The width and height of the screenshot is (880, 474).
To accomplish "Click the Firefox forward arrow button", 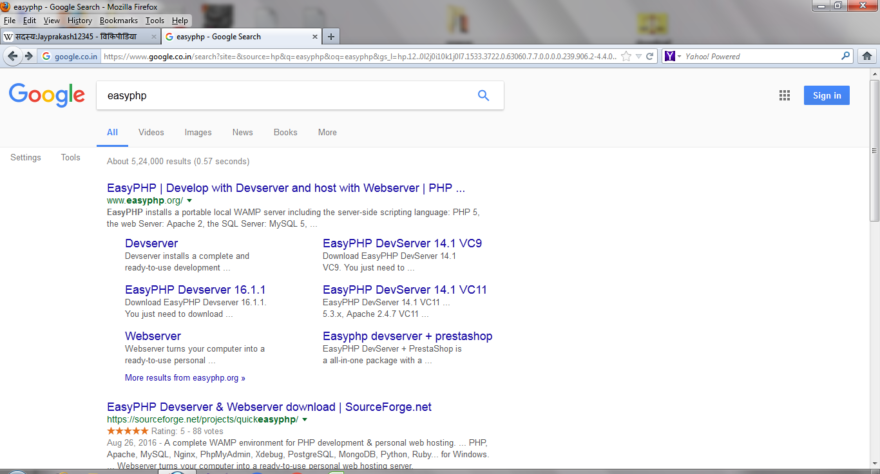I will click(x=29, y=56).
